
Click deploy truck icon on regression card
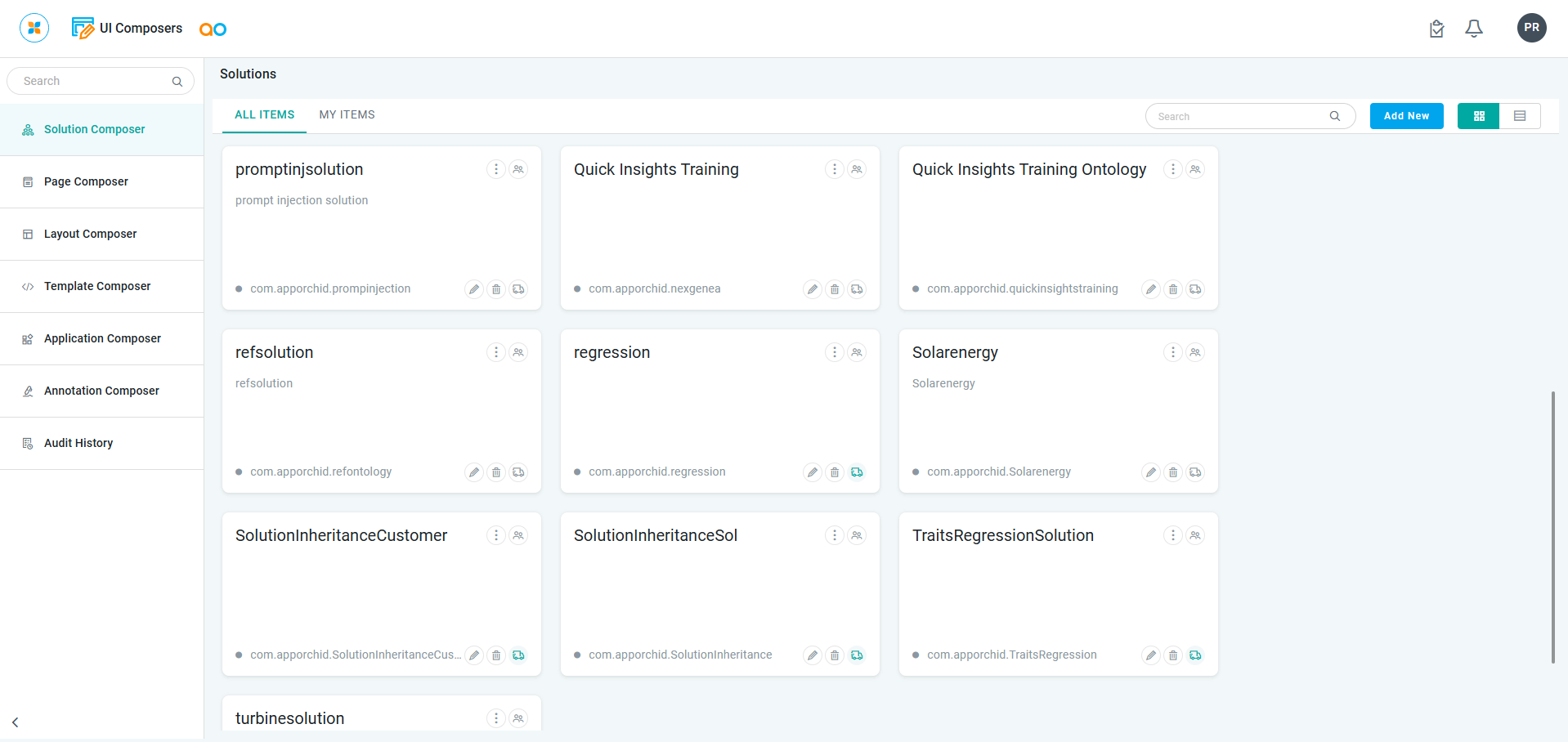(857, 472)
